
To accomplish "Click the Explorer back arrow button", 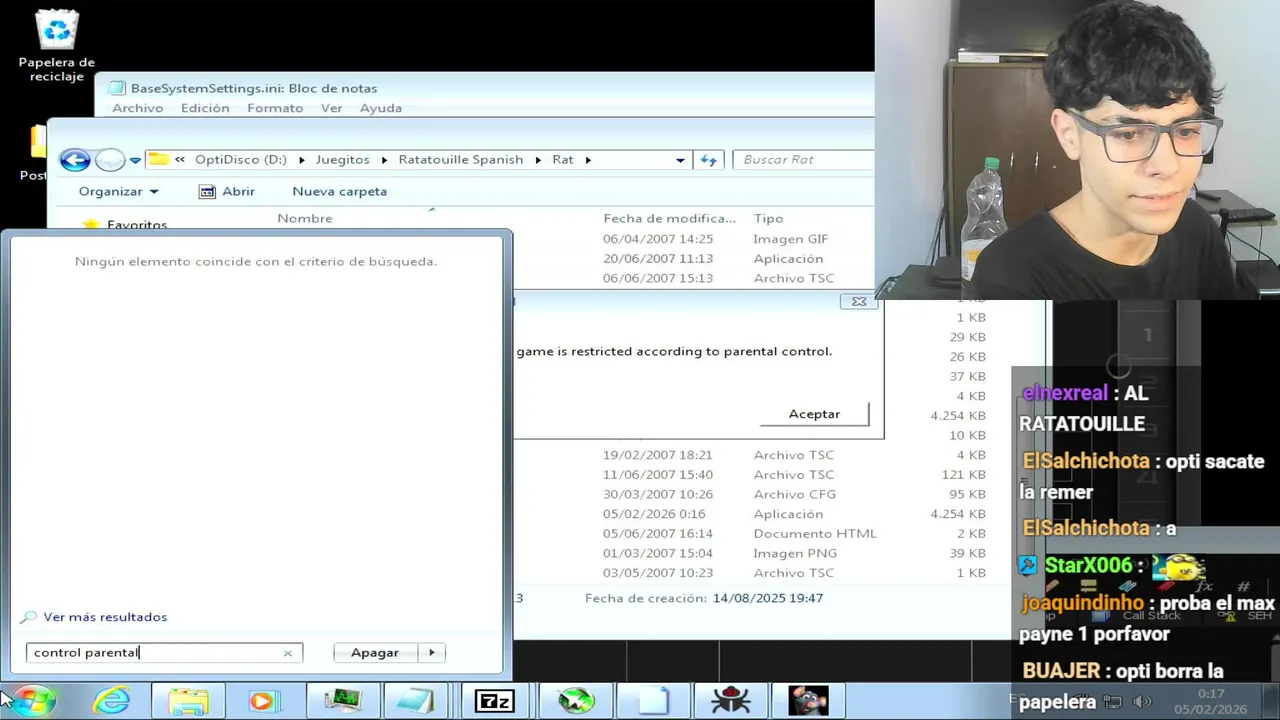I will coord(75,159).
